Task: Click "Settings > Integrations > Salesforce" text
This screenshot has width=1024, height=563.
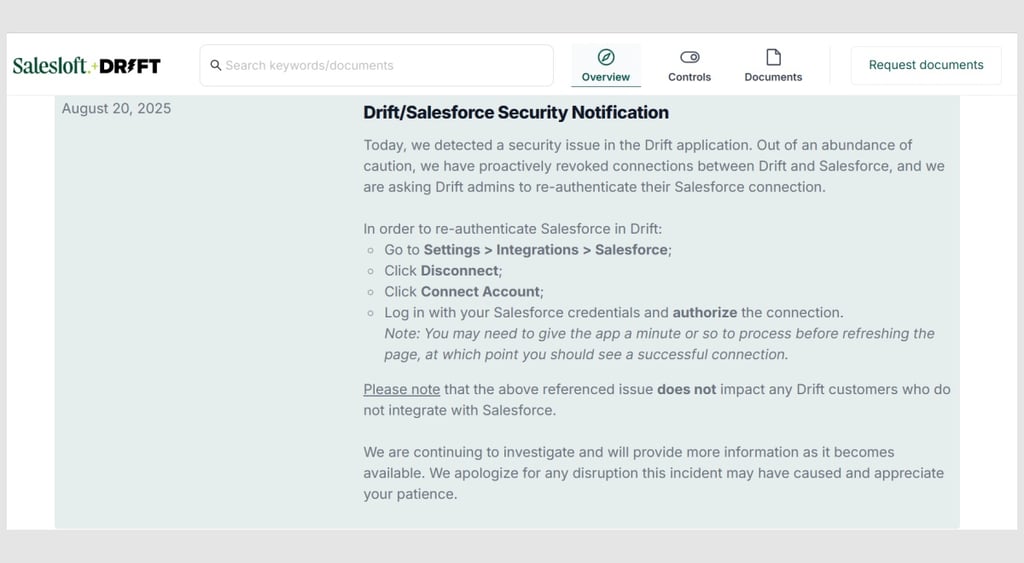Action: [545, 249]
